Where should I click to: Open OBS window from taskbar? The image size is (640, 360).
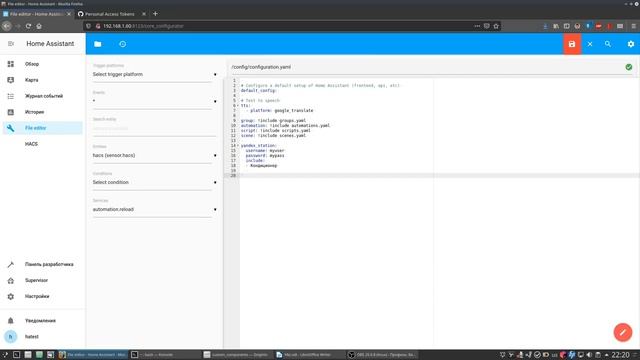pos(382,355)
